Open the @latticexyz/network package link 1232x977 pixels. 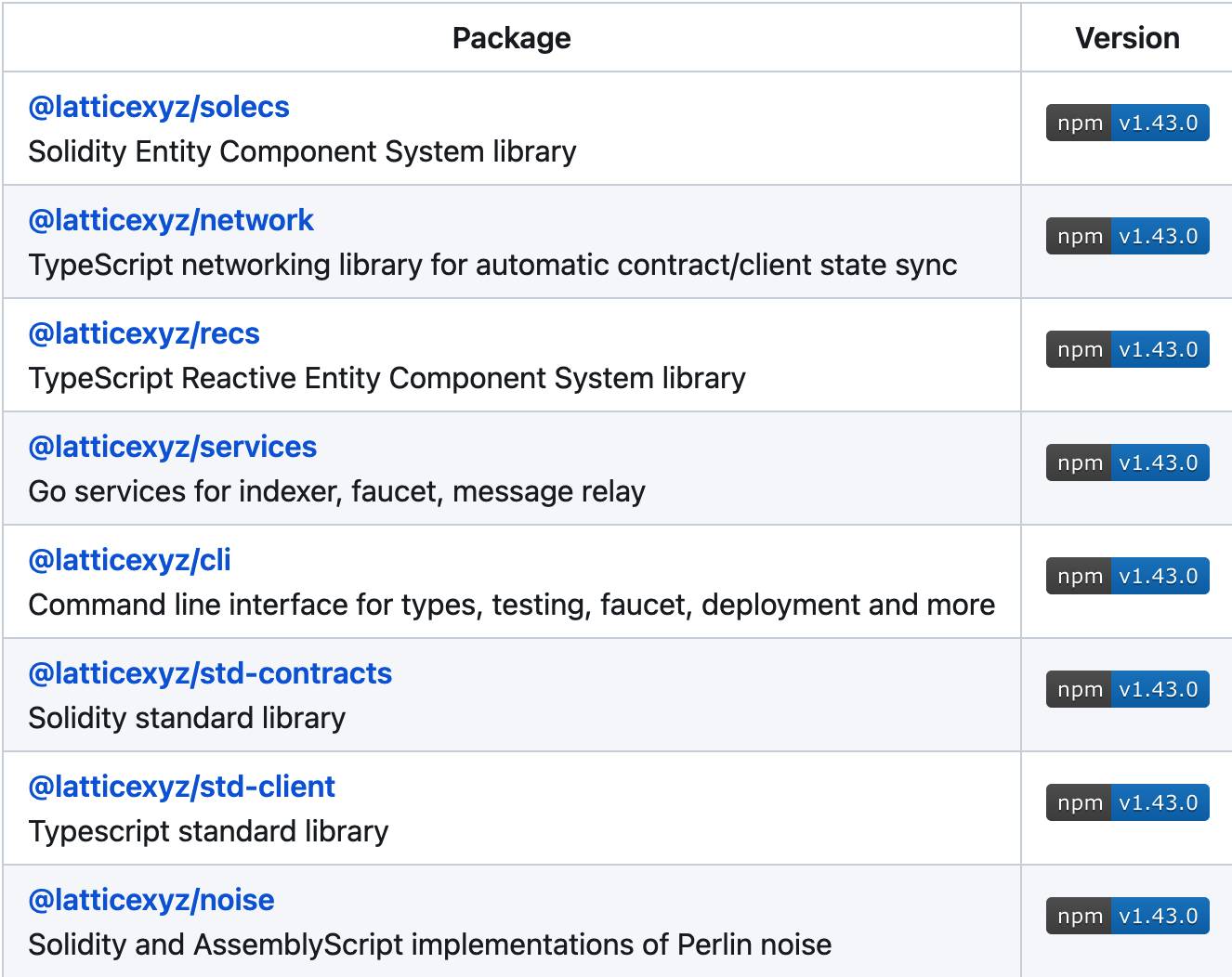(x=171, y=221)
